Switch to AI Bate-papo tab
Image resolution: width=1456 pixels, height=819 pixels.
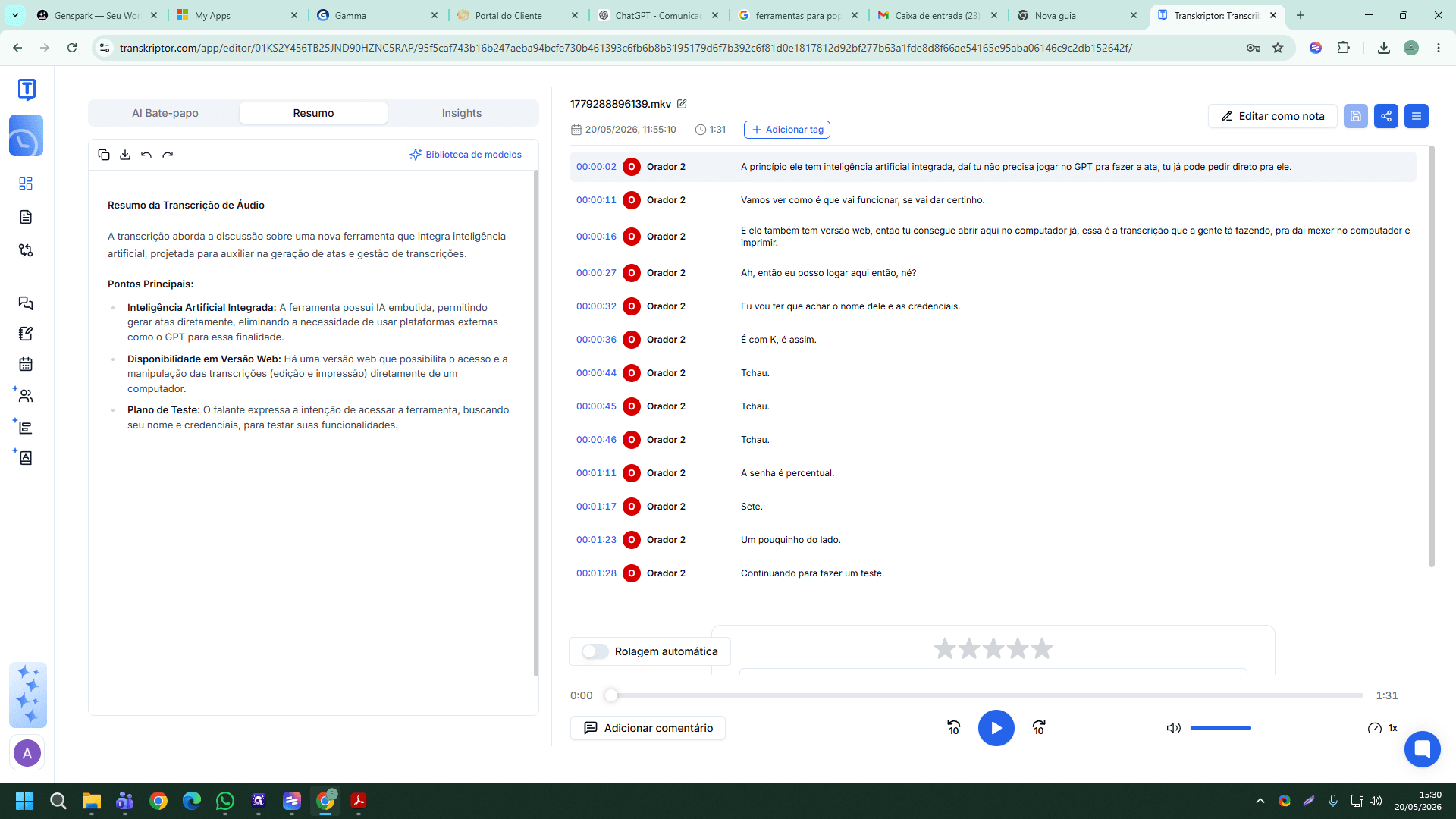point(165,113)
